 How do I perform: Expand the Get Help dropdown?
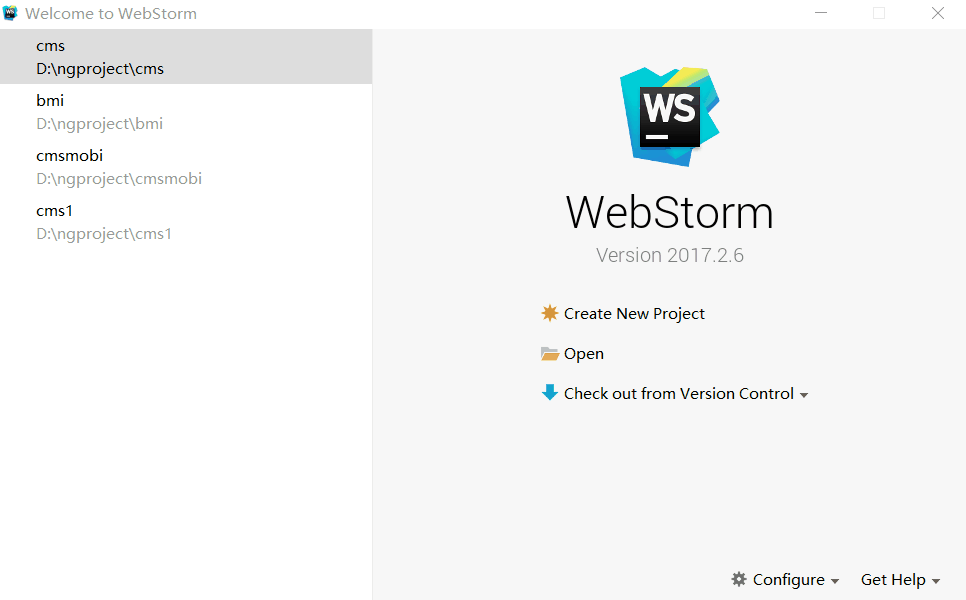point(937,580)
